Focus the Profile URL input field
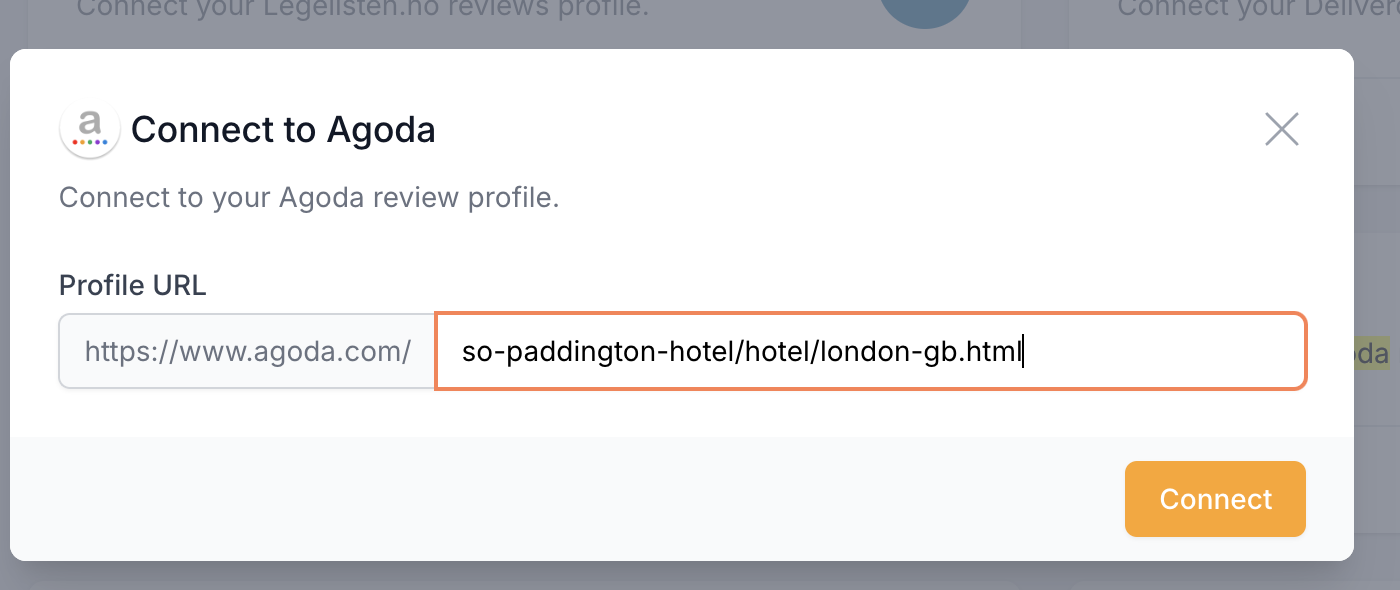This screenshot has height=590, width=1400. (870, 352)
